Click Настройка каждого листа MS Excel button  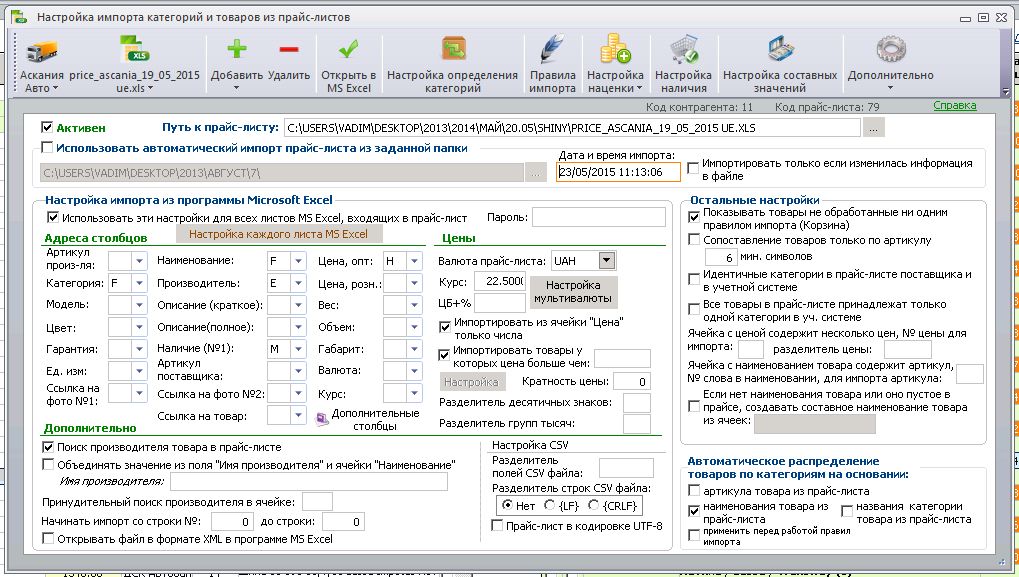[x=278, y=234]
